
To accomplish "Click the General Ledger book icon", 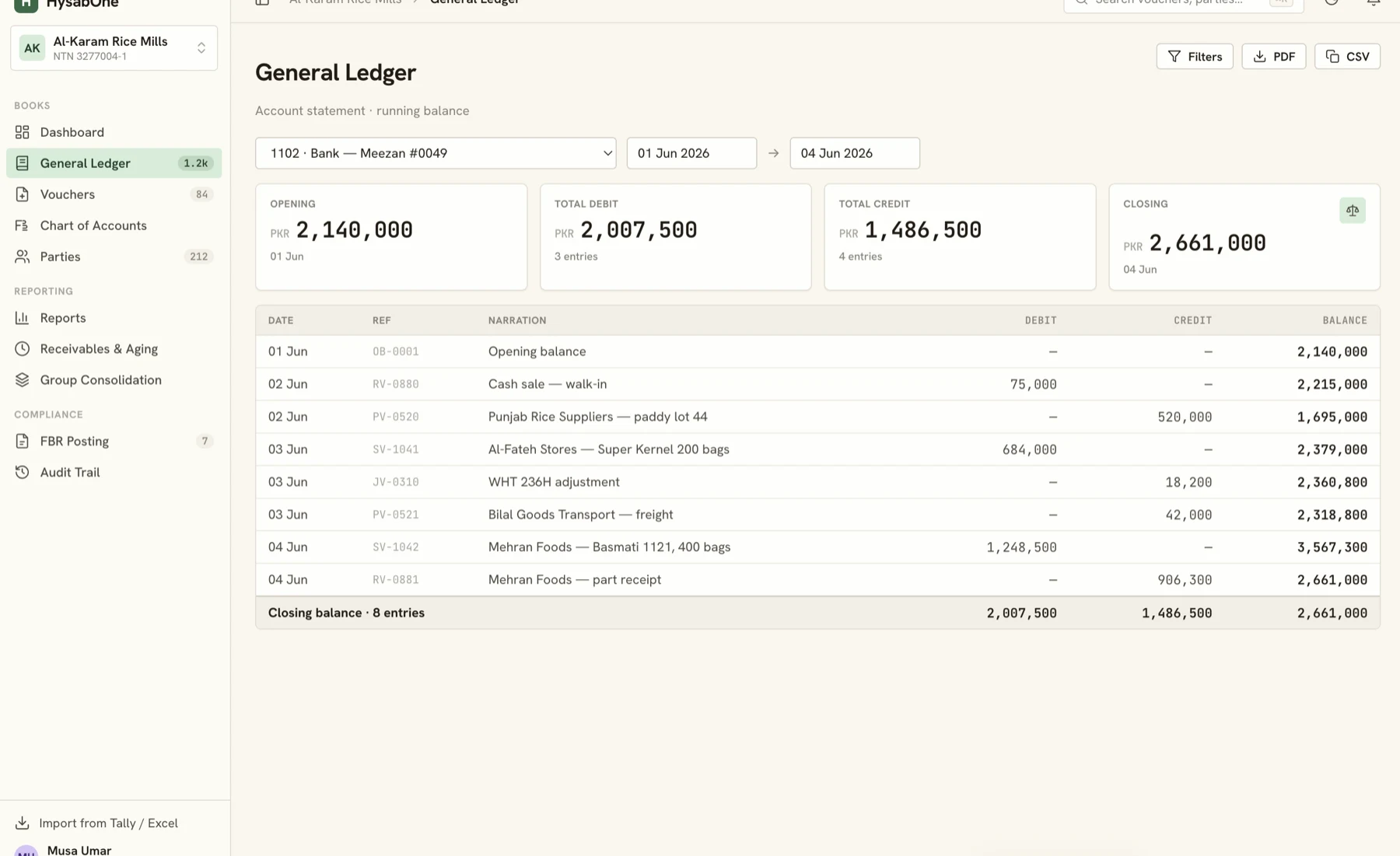I will point(22,163).
